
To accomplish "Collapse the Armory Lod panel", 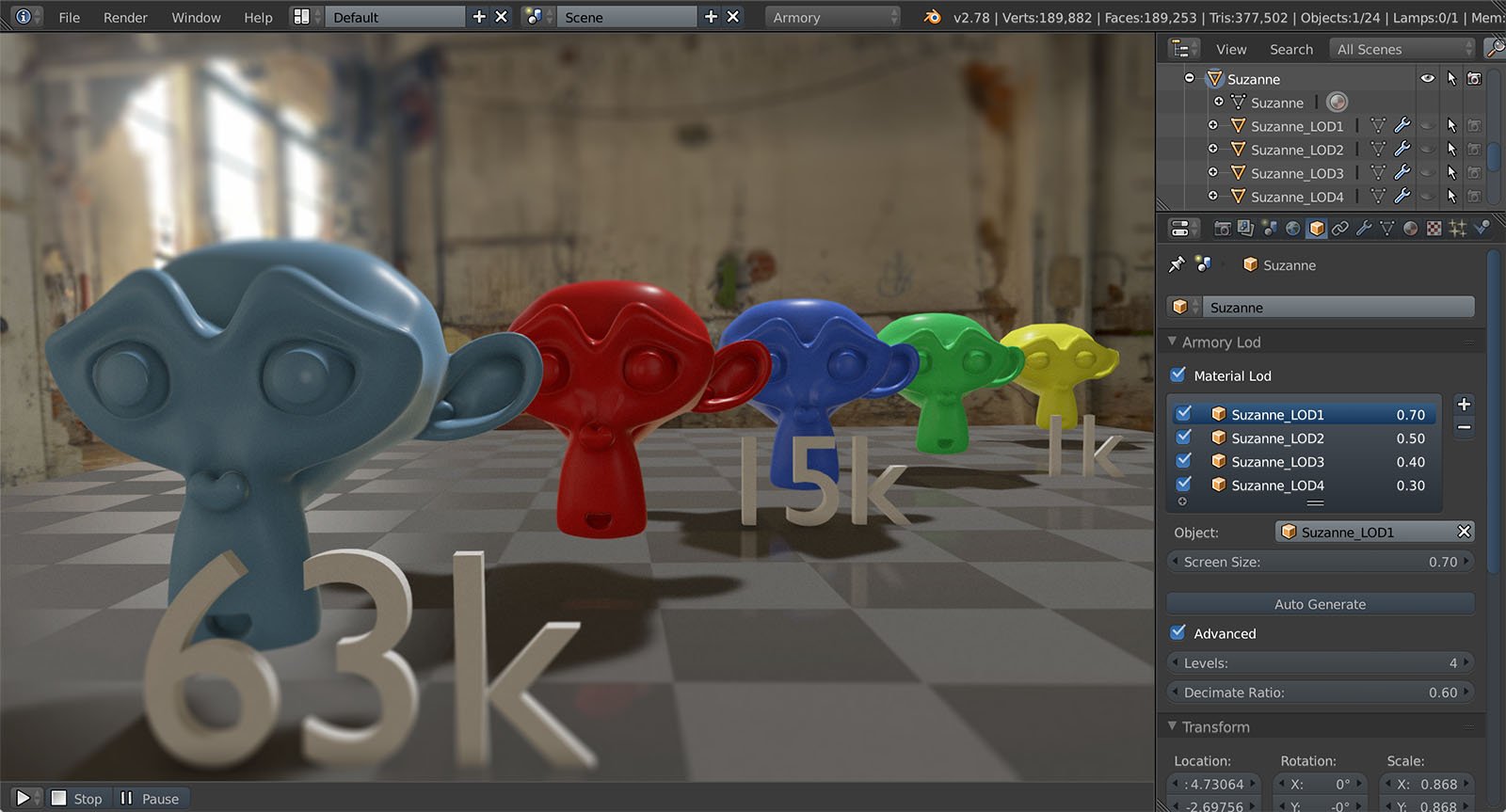I will 1172,342.
